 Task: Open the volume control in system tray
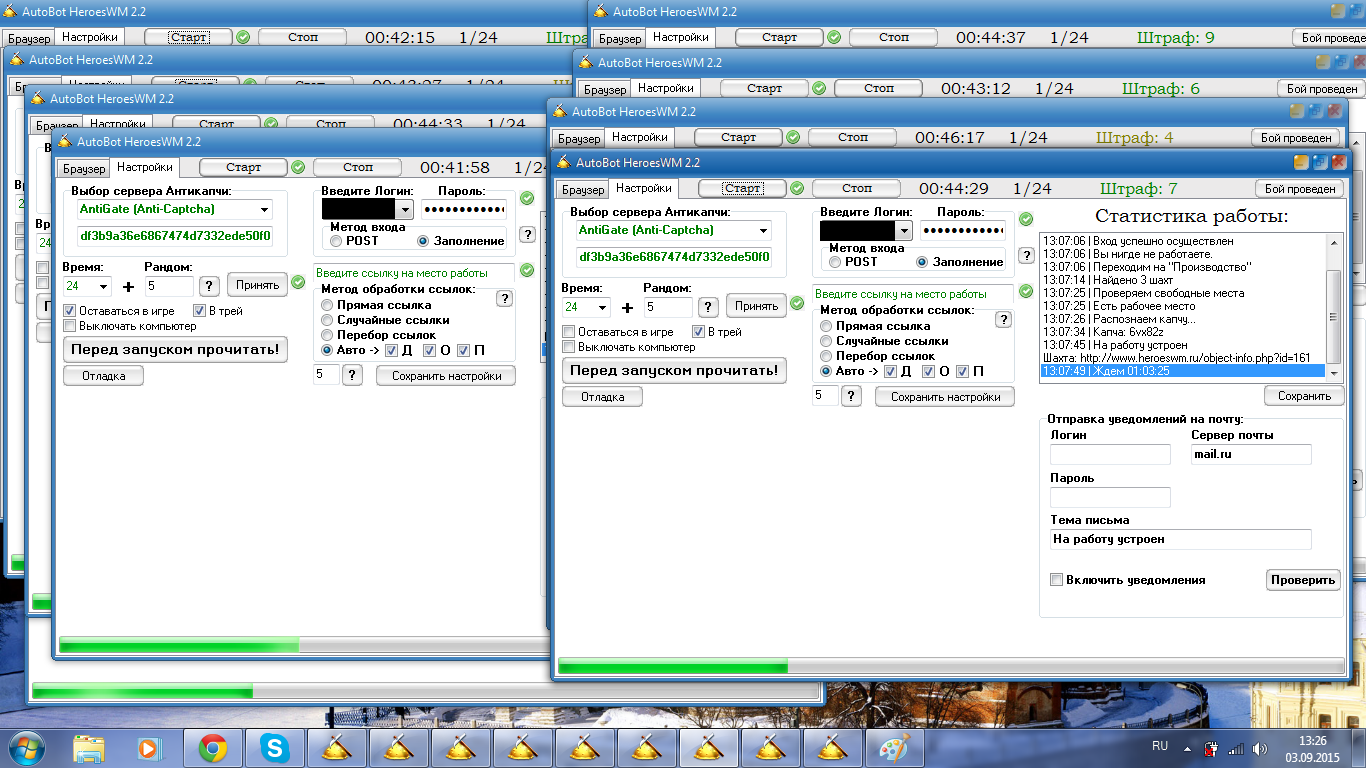pos(1258,748)
